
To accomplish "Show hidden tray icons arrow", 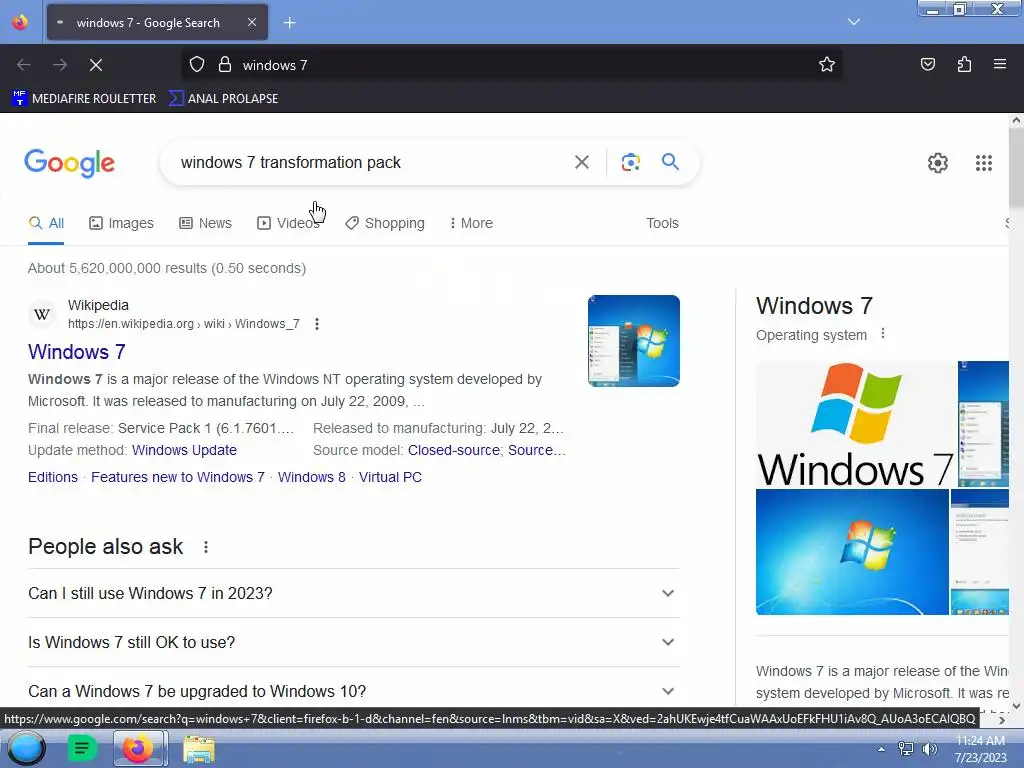I will point(881,749).
